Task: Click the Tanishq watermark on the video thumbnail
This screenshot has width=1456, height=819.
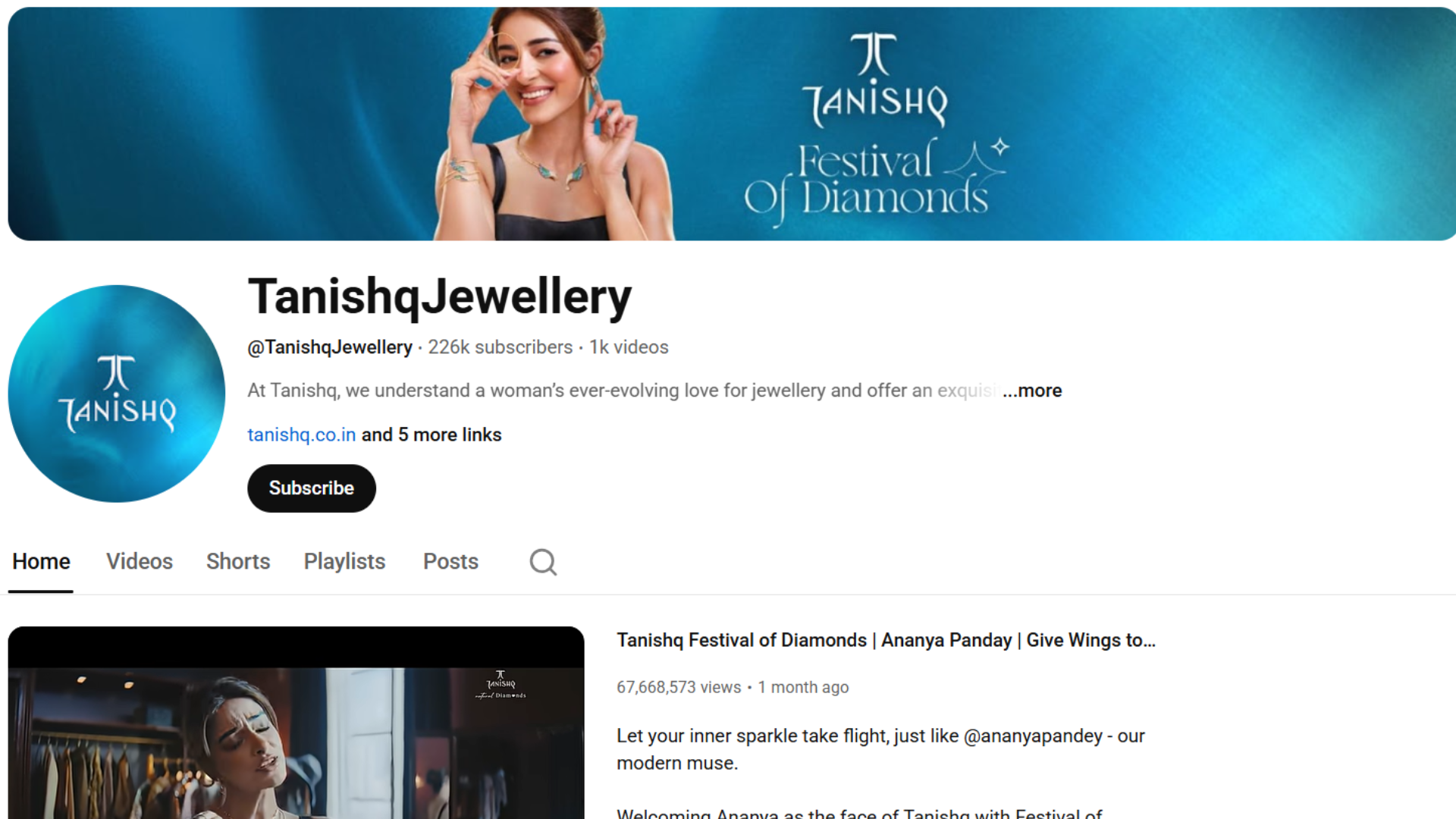Action: coord(500,684)
